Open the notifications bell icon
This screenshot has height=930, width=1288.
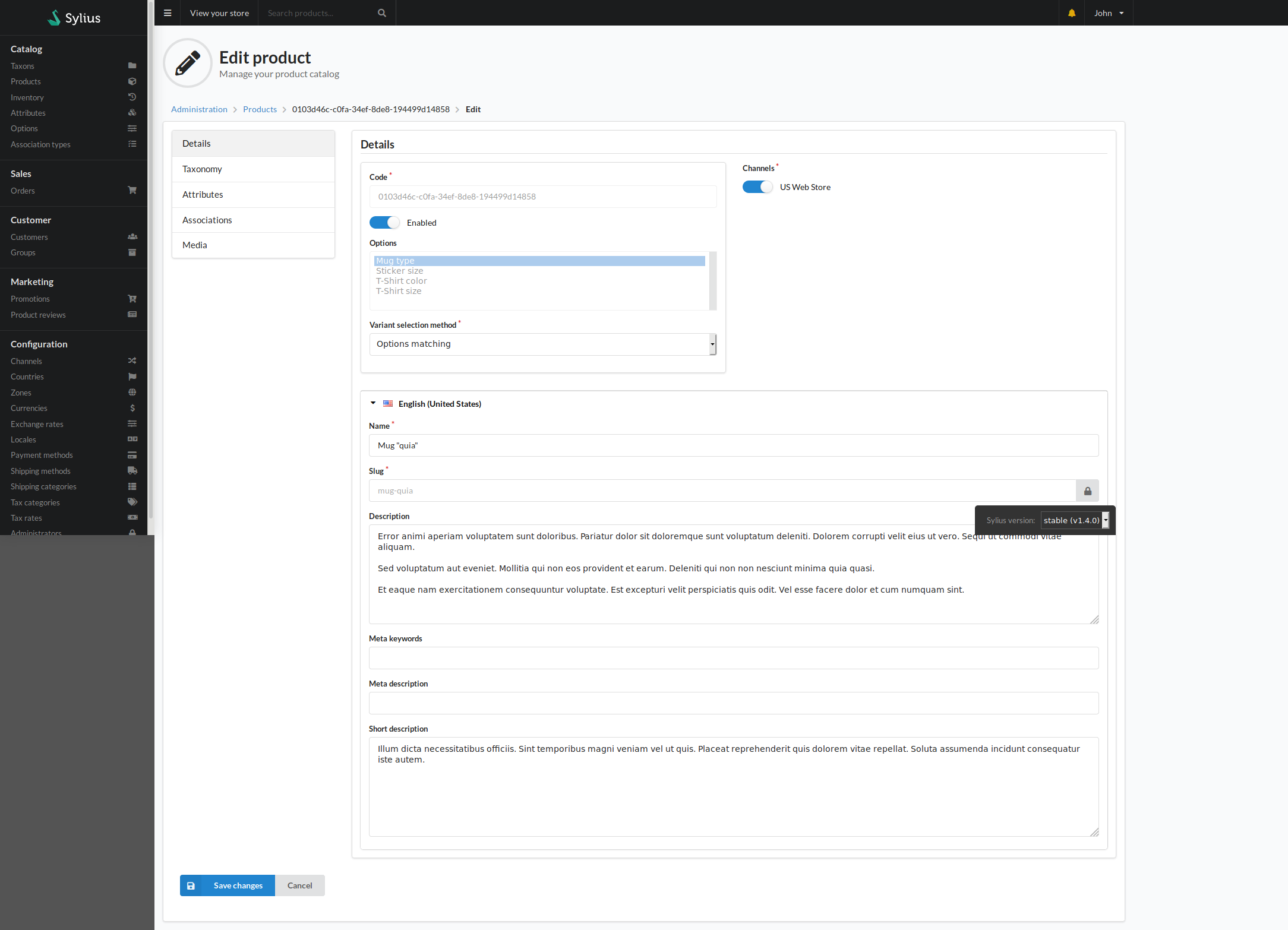(x=1072, y=13)
